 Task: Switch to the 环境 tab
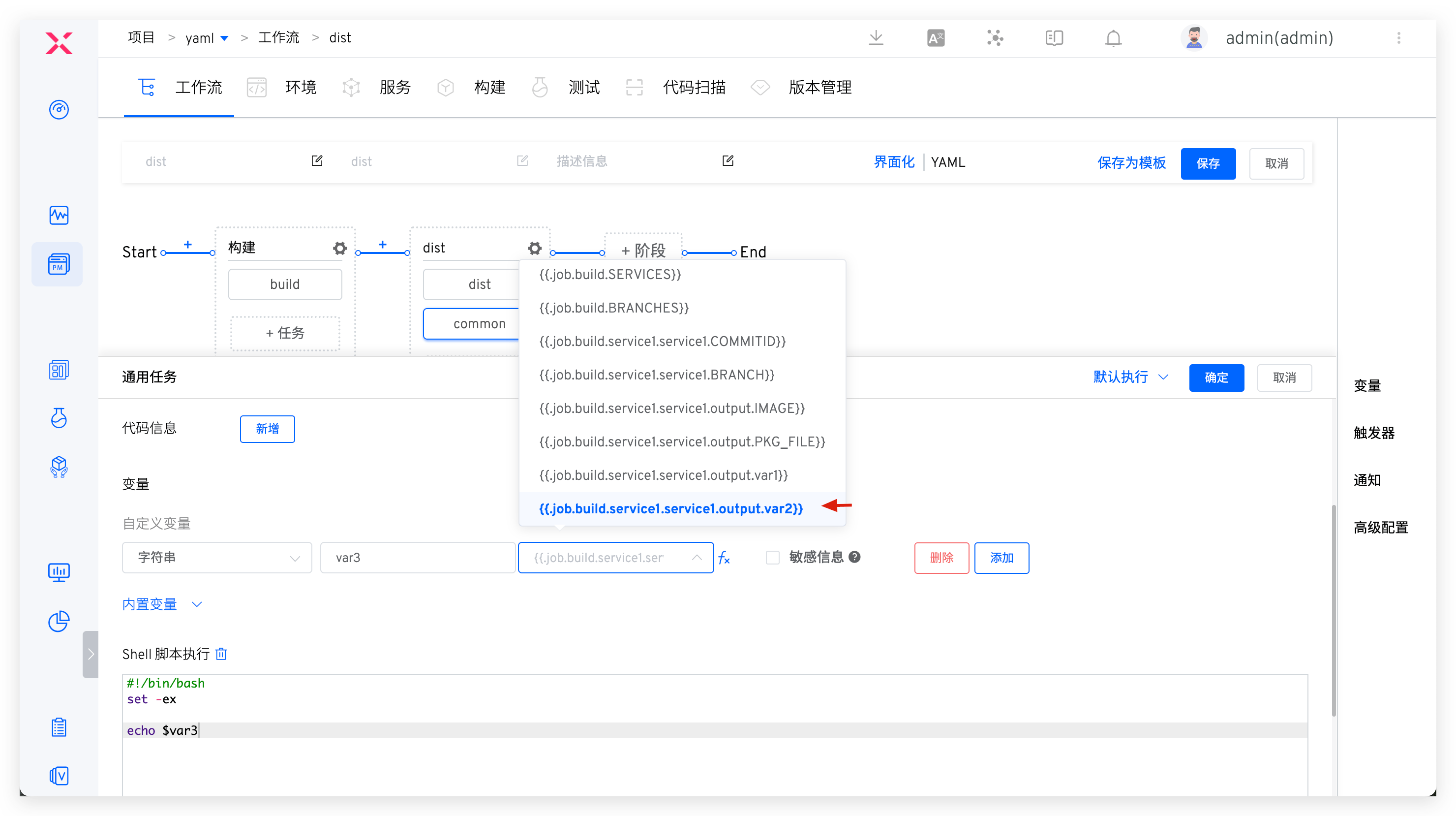point(300,87)
